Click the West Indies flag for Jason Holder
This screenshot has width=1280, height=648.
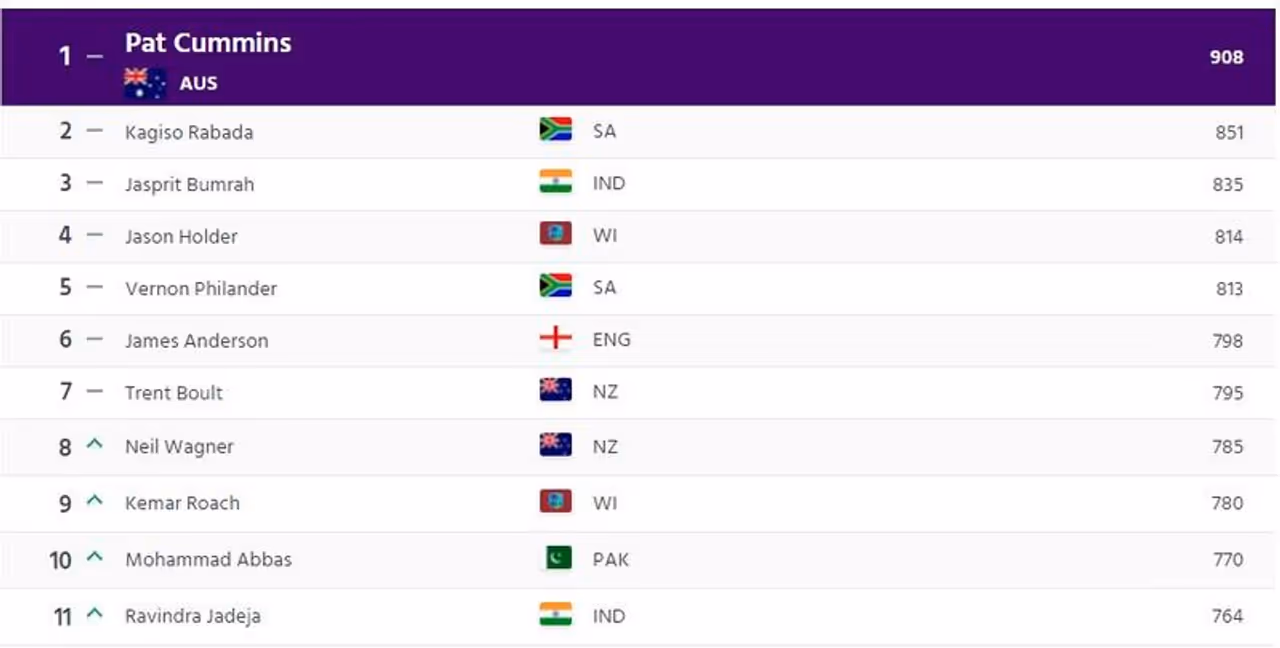point(555,234)
